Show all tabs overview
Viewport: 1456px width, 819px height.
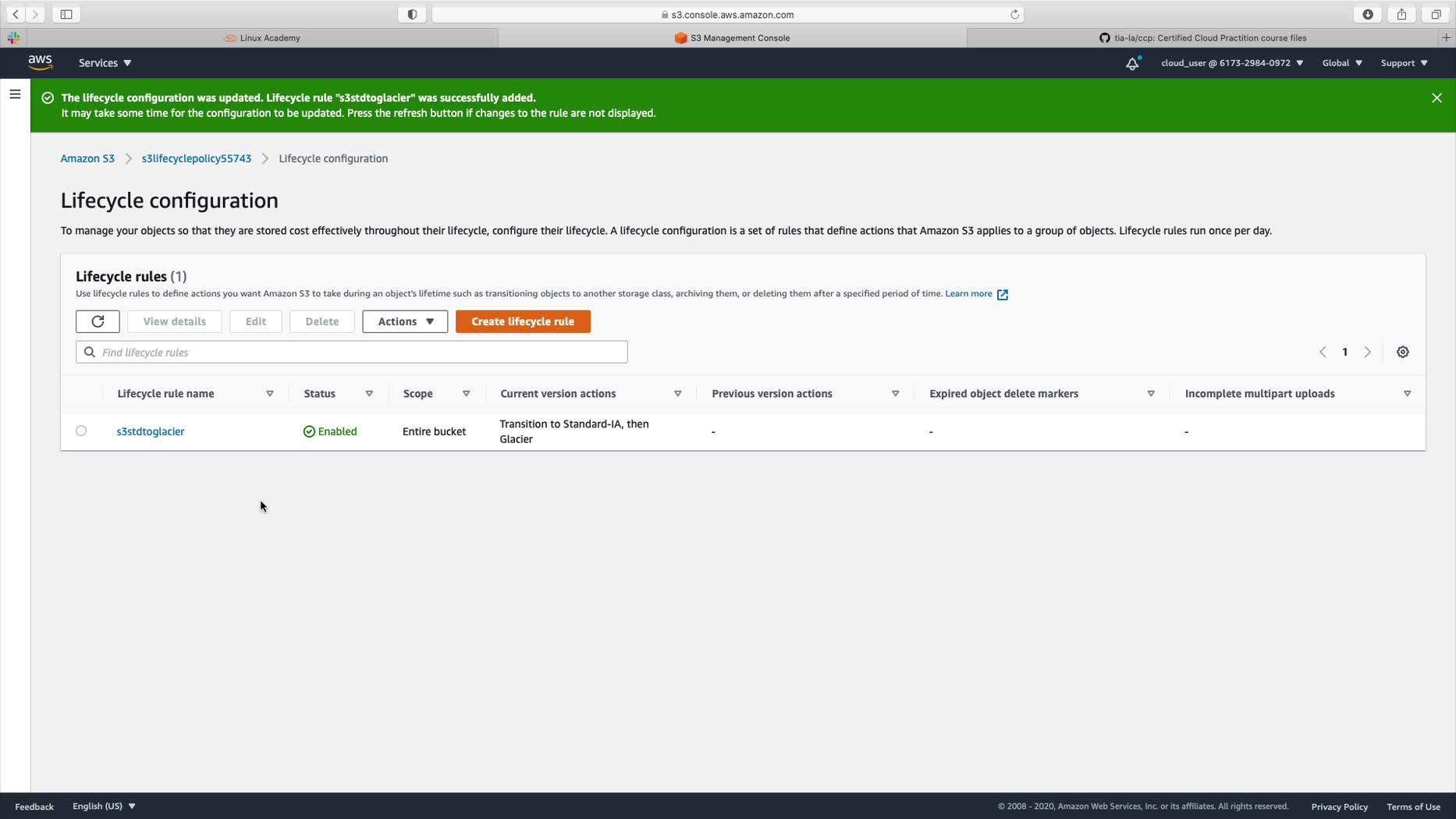pos(1436,14)
